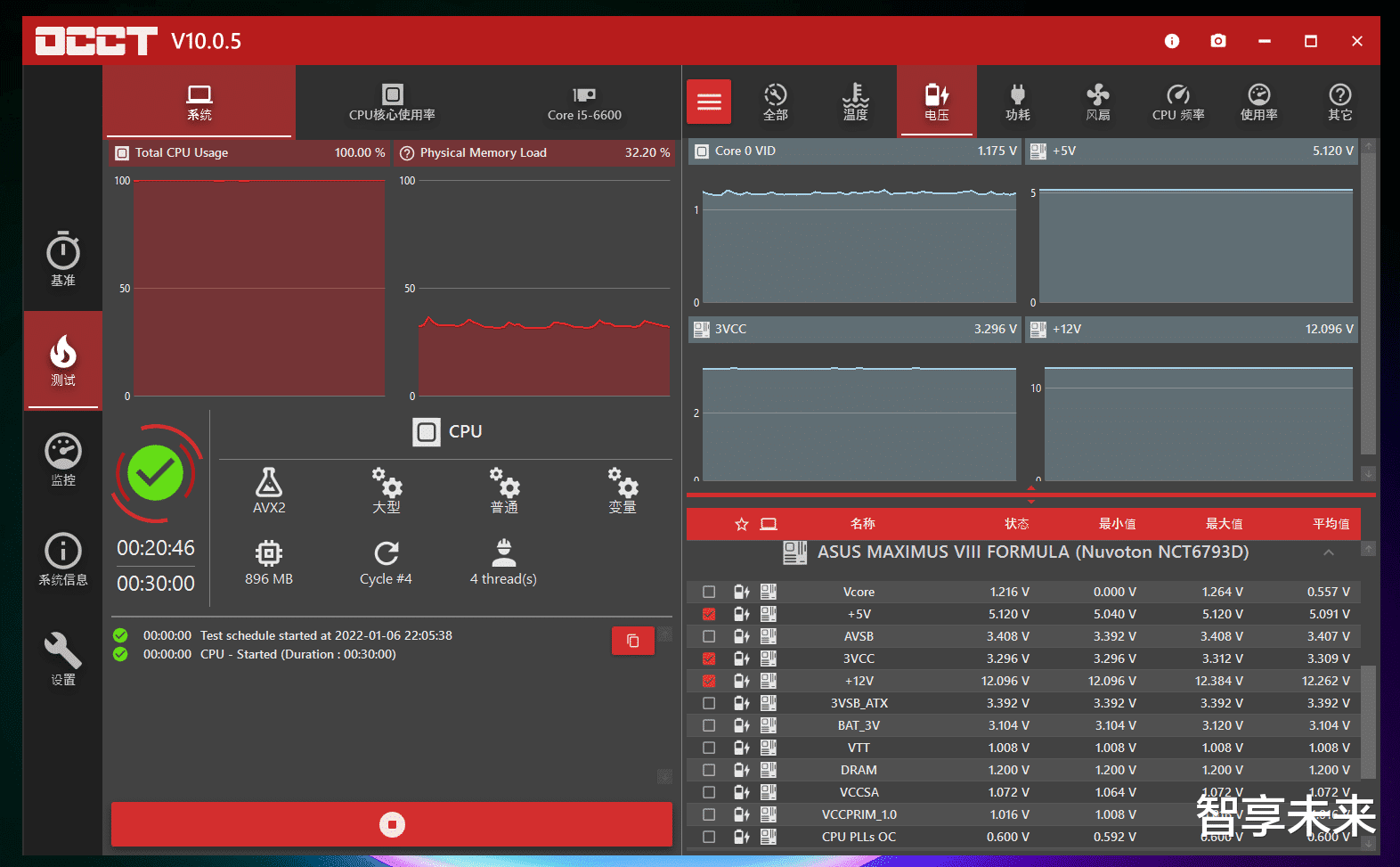Uncheck the +12V graph checkbox
Viewport: 1400px width, 867px height.
709,681
